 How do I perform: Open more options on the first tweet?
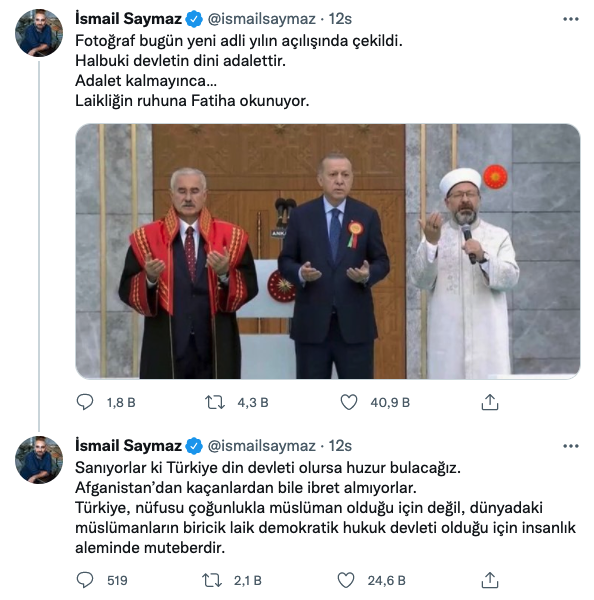point(571,19)
